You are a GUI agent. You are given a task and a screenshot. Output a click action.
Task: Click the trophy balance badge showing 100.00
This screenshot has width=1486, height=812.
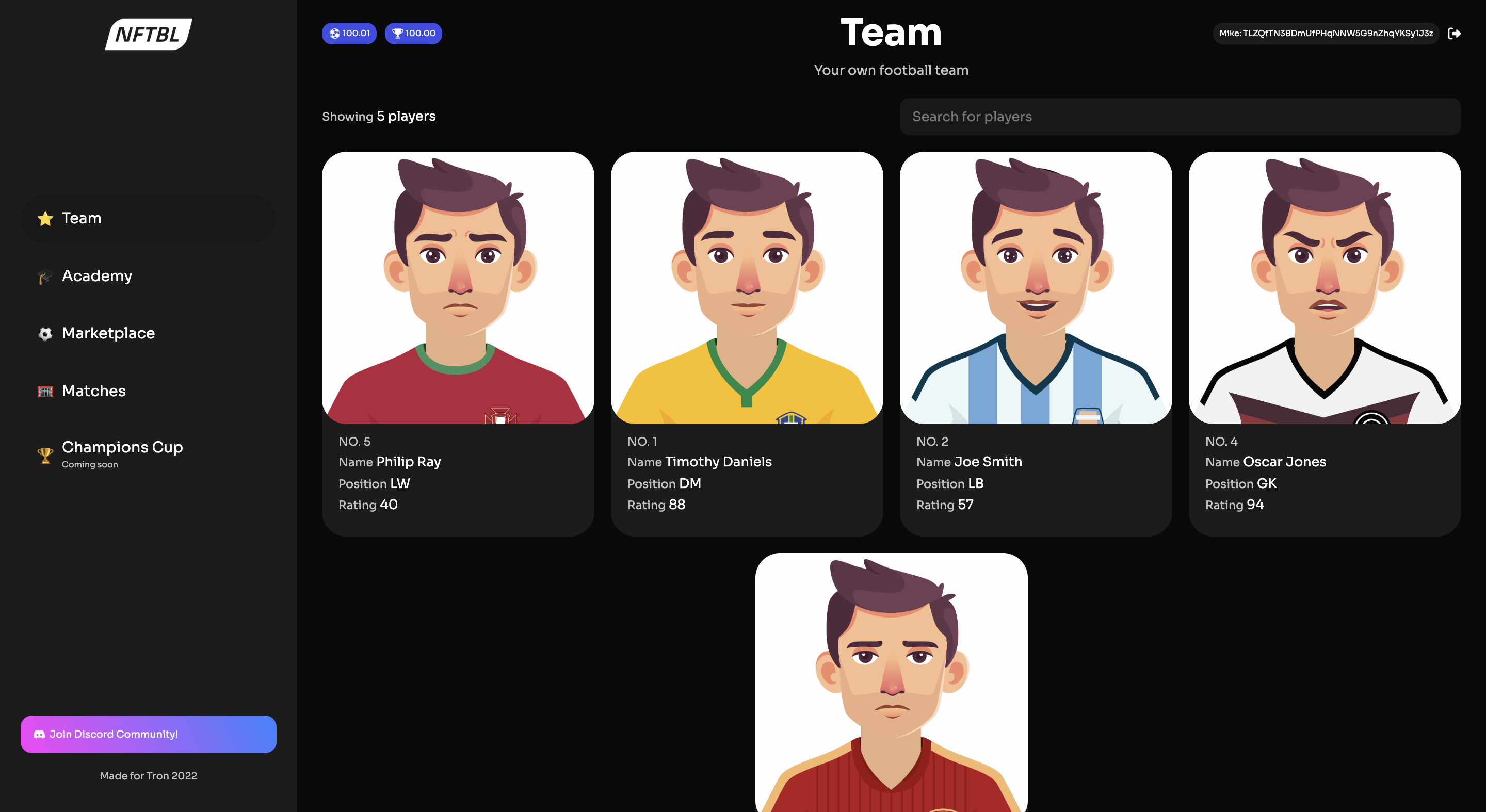[412, 34]
